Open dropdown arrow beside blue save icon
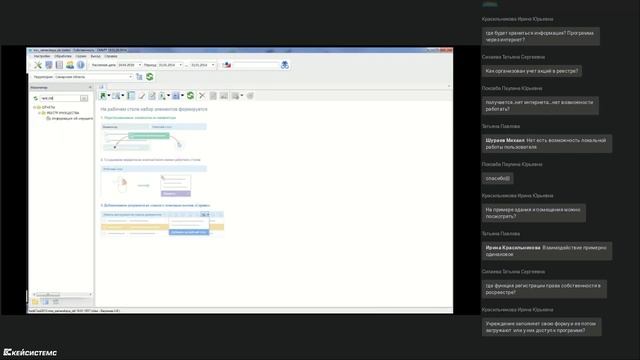 tap(182, 96)
